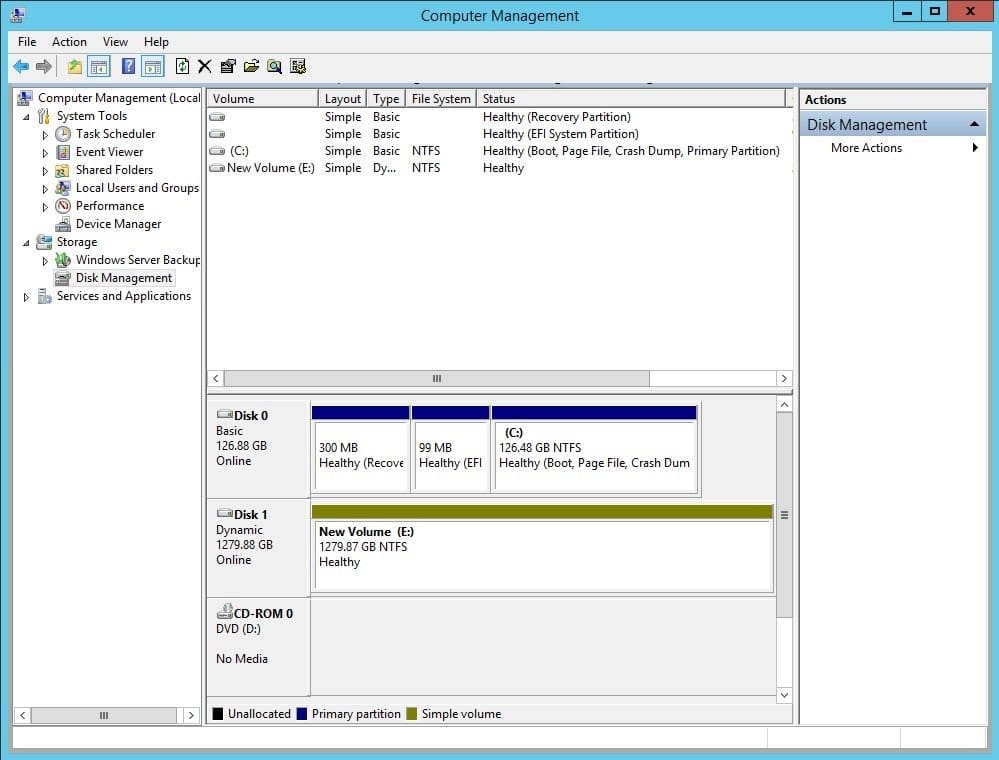Select Device Manager icon in tree
This screenshot has height=760, width=999.
tap(62, 224)
